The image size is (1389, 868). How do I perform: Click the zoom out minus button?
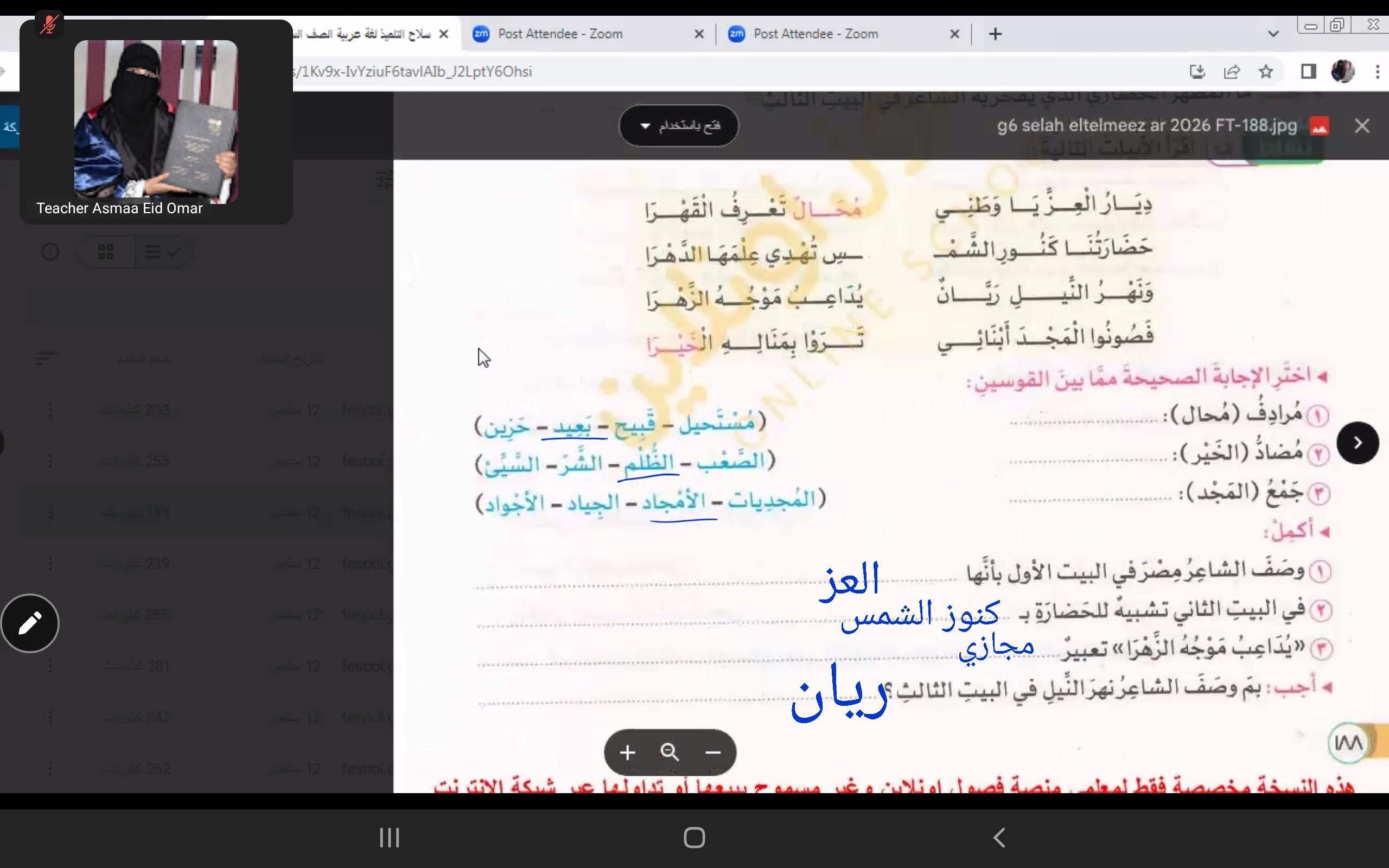click(x=713, y=752)
